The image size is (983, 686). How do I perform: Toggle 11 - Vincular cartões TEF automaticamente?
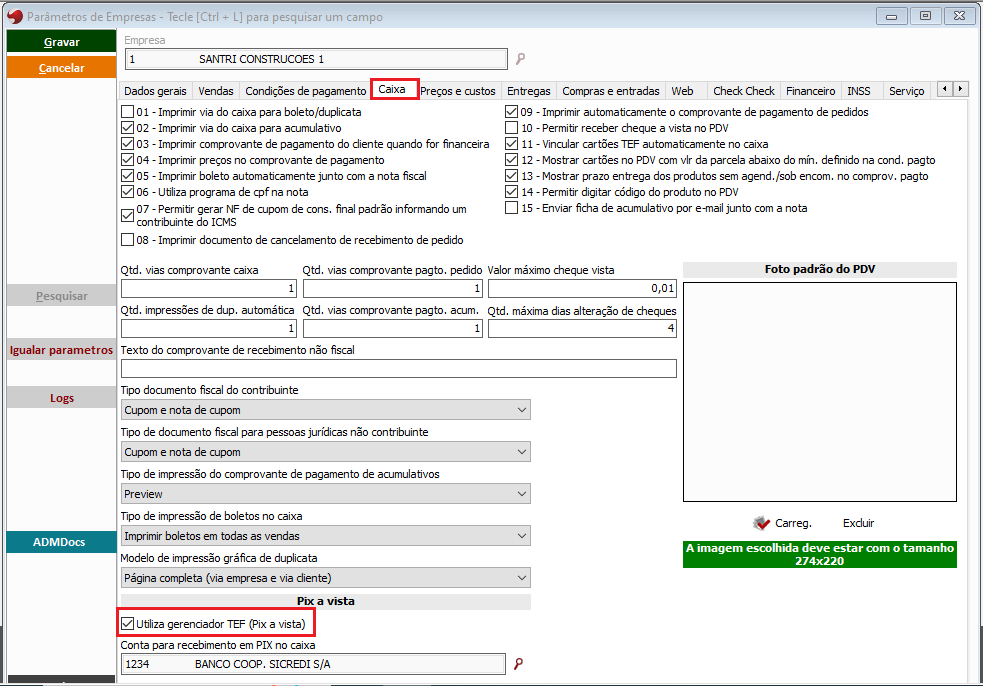point(511,144)
